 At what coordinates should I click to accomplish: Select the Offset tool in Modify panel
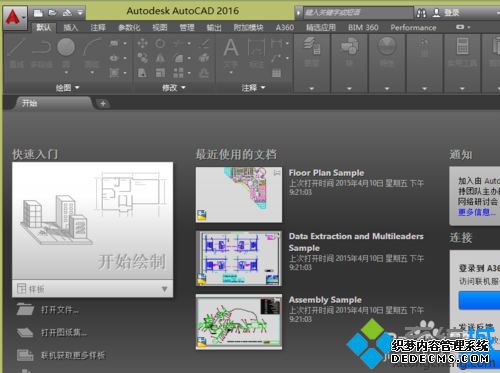click(x=204, y=73)
